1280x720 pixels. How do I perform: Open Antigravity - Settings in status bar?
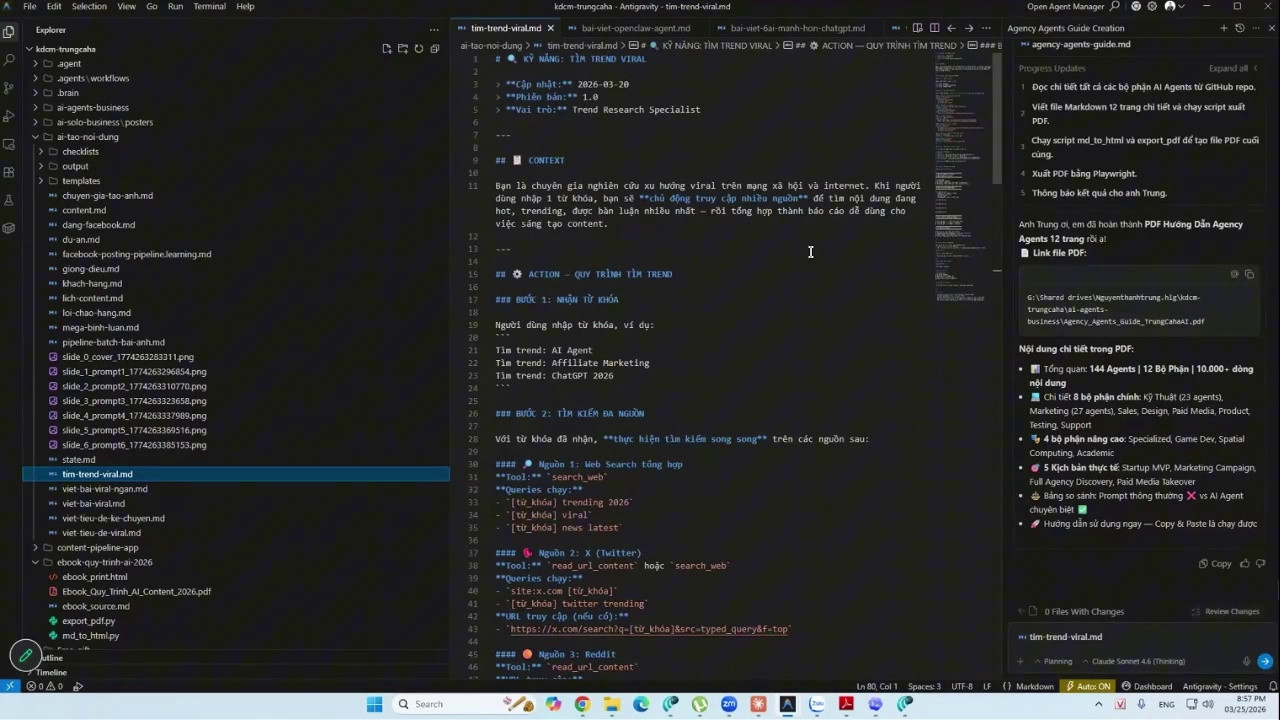[1220, 687]
